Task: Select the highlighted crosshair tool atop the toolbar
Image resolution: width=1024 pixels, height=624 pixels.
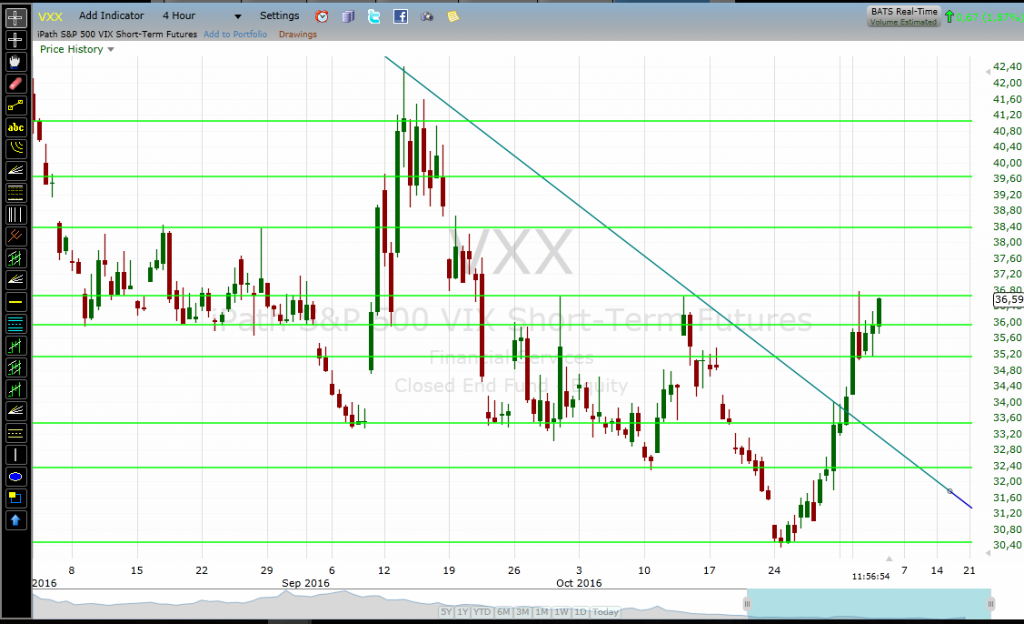Action: [16, 18]
